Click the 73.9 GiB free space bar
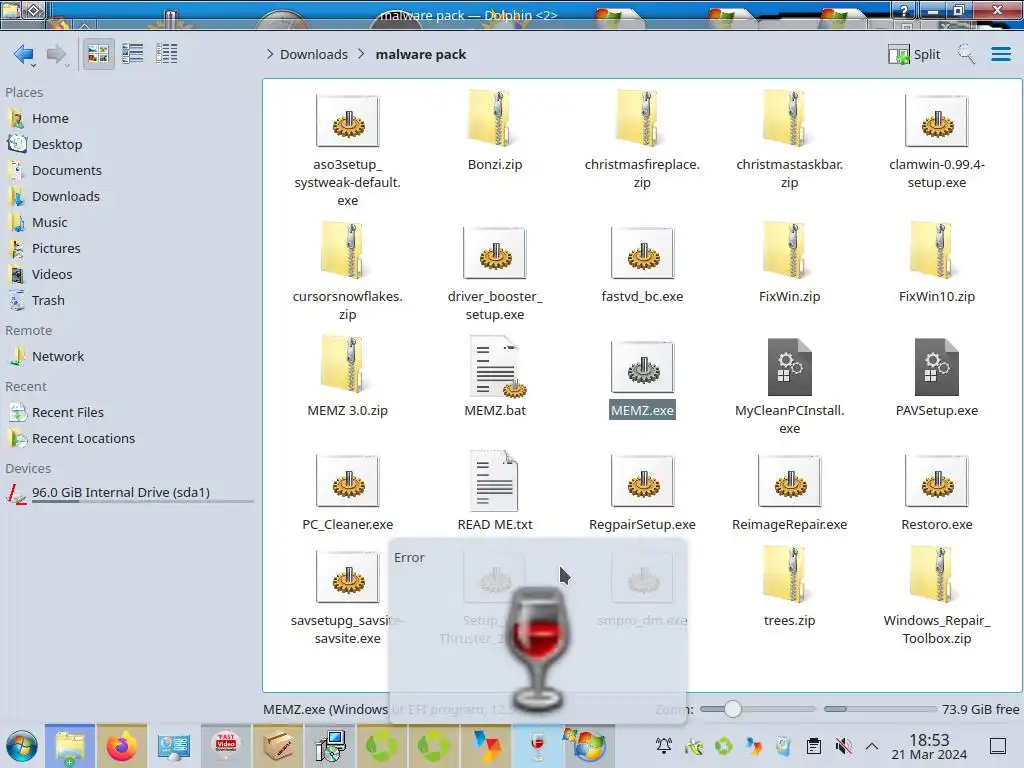This screenshot has width=1024, height=768. pos(880,709)
